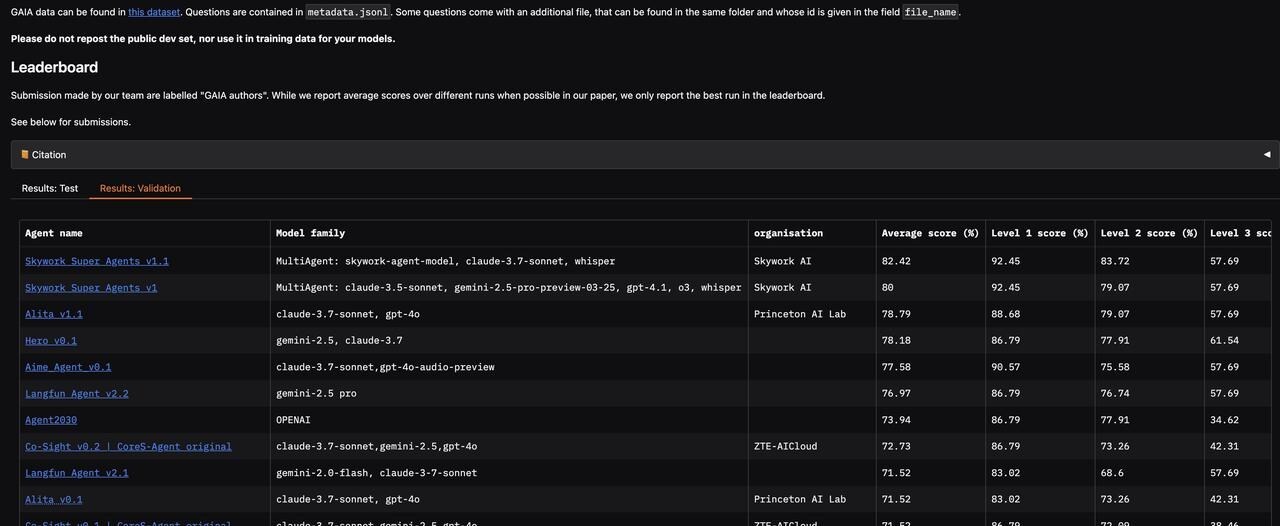
Task: Open the 'this dataset' link
Action: click(154, 12)
